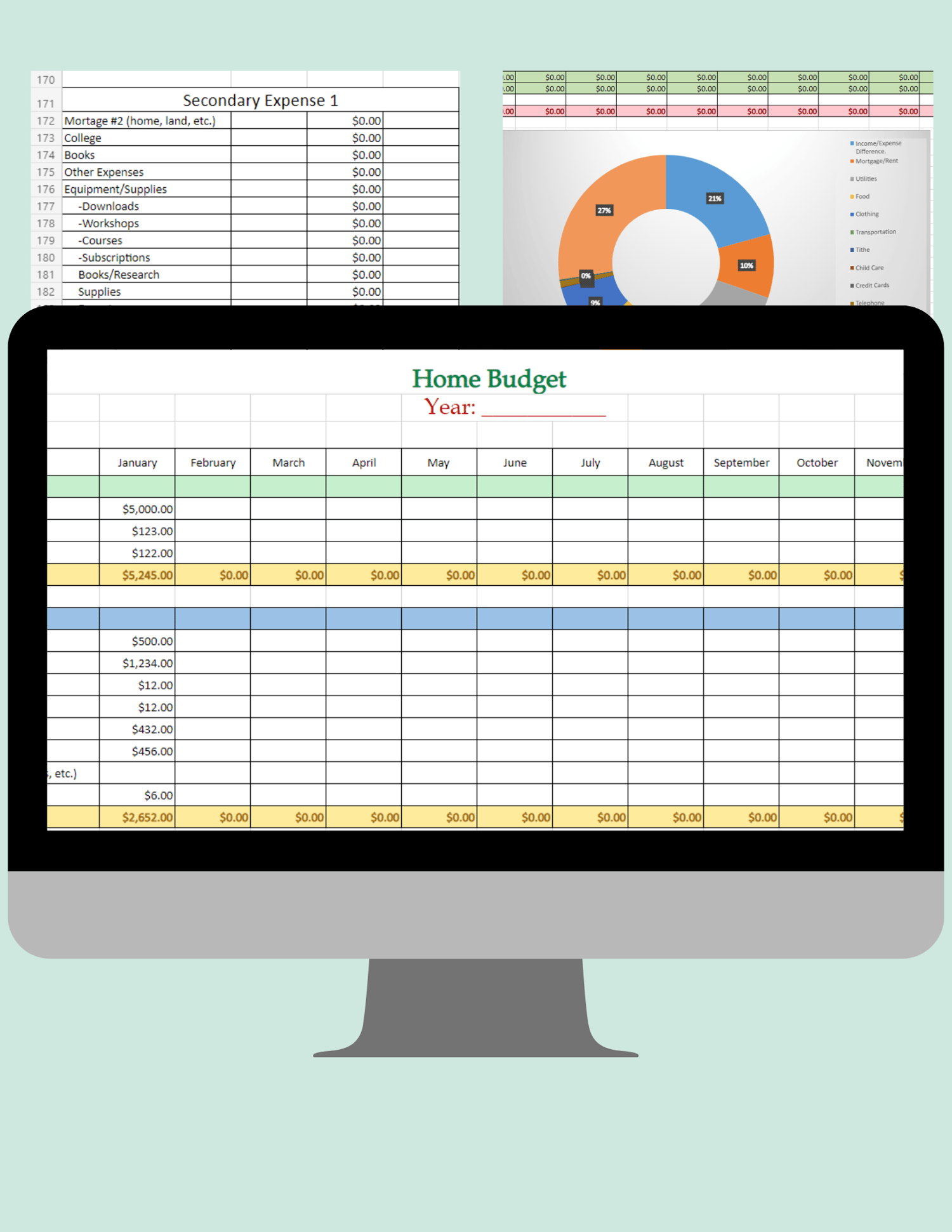Click October's $0.00 in the $2,652.00 total row
The width and height of the screenshot is (952, 1232).
click(x=817, y=818)
